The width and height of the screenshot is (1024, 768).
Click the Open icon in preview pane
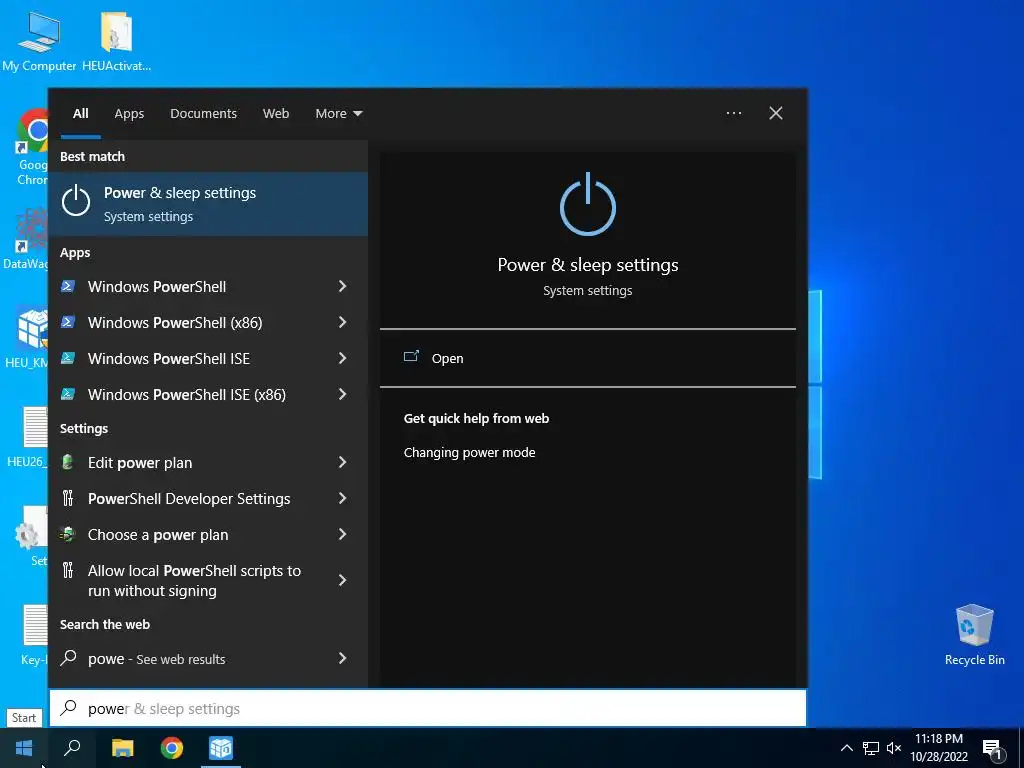pyautogui.click(x=411, y=357)
